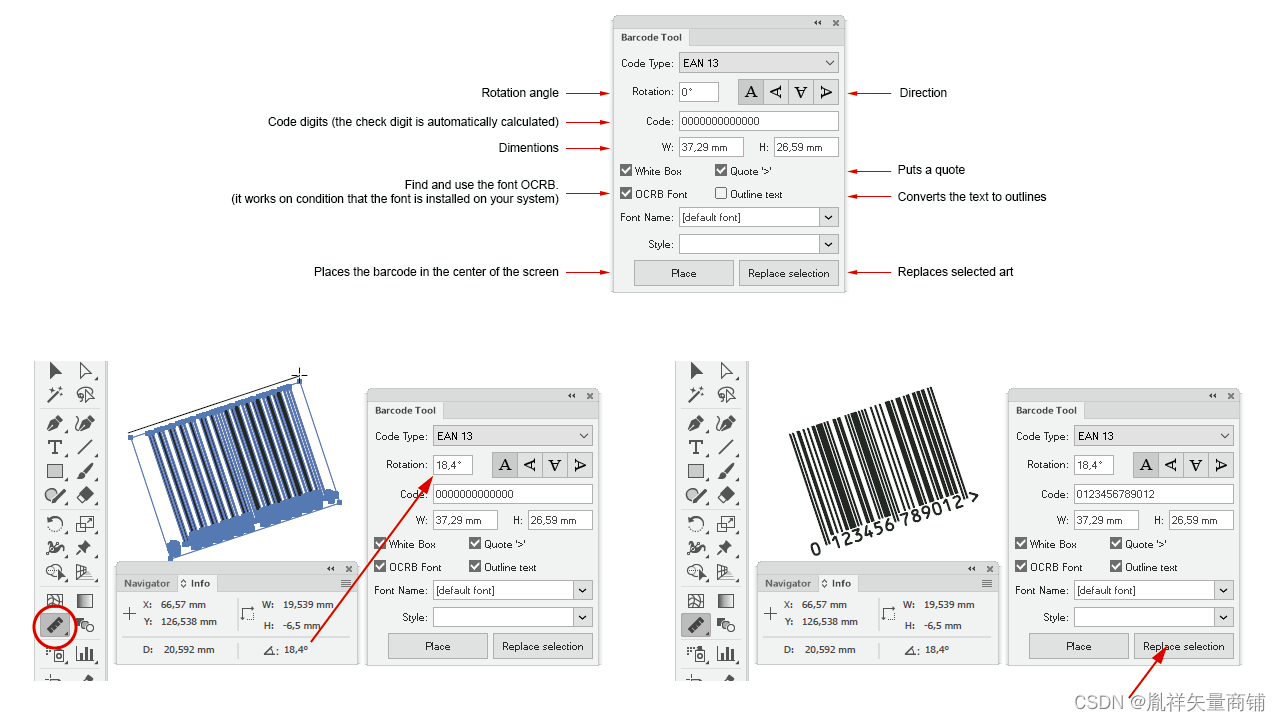This screenshot has width=1281, height=721.
Task: Open Code Type dropdown in the 0° rotation panel
Action: [x=758, y=63]
